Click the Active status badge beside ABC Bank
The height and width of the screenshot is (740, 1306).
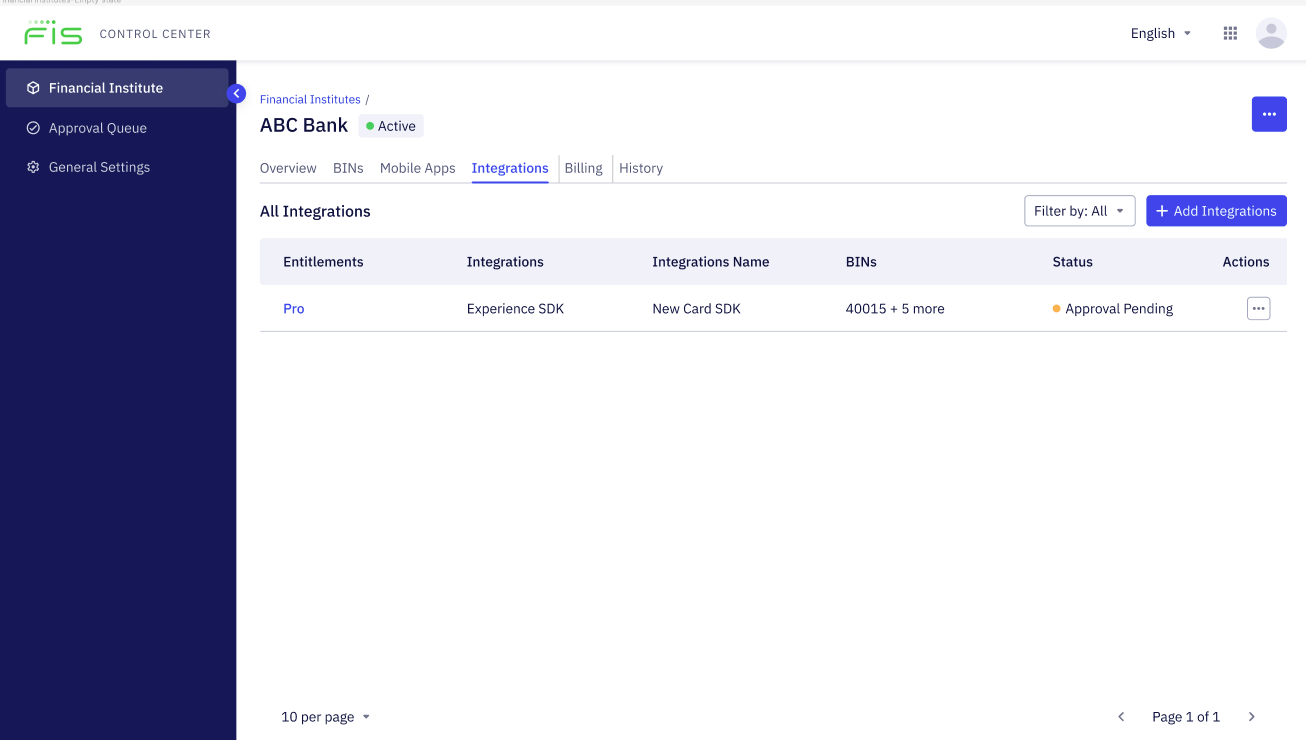tap(390, 125)
